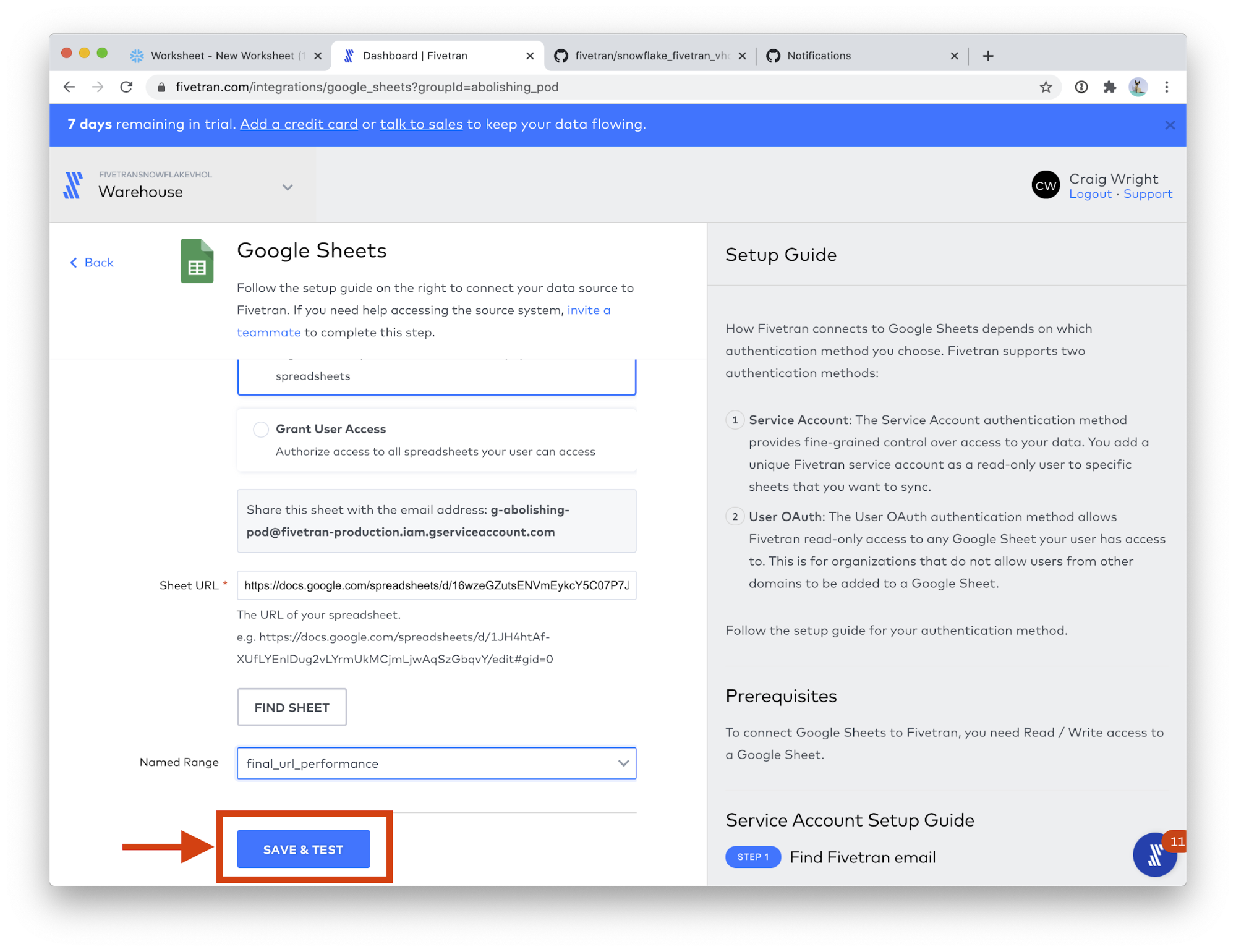Reload the page with the refresh icon
1236x952 pixels.
(127, 87)
